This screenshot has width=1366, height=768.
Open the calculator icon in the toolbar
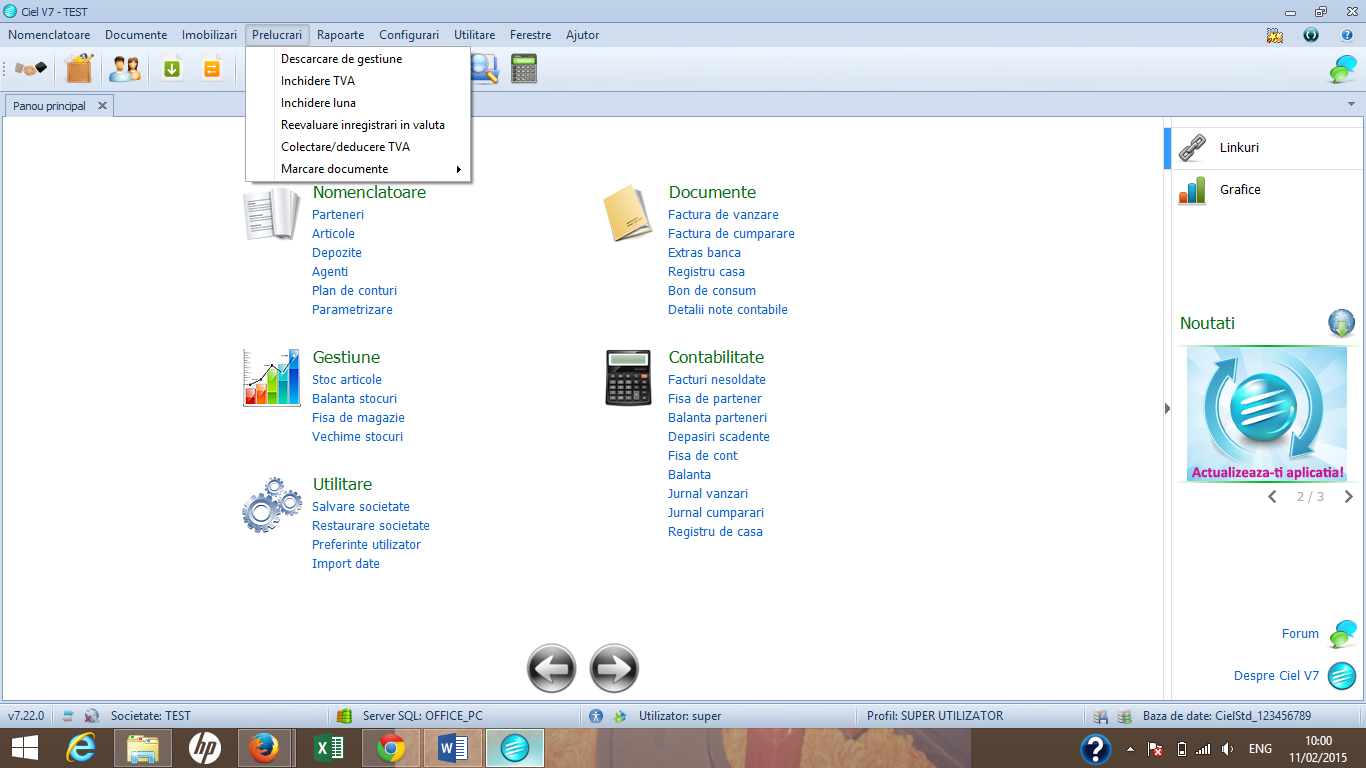click(524, 68)
